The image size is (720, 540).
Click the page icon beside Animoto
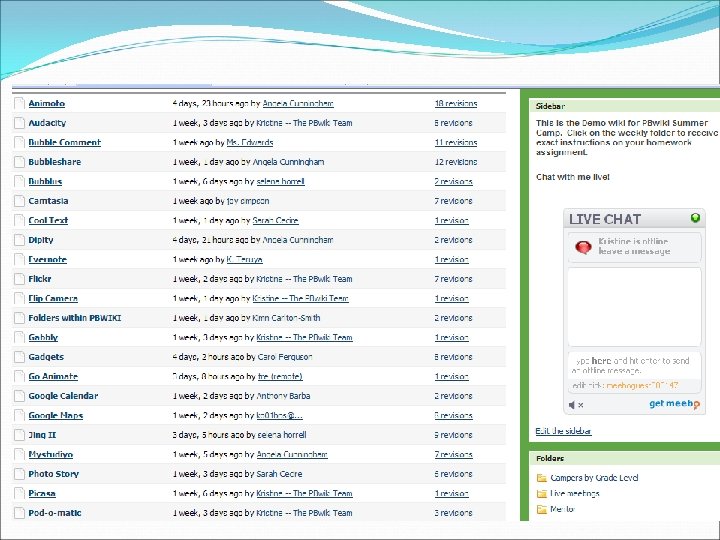(19, 103)
